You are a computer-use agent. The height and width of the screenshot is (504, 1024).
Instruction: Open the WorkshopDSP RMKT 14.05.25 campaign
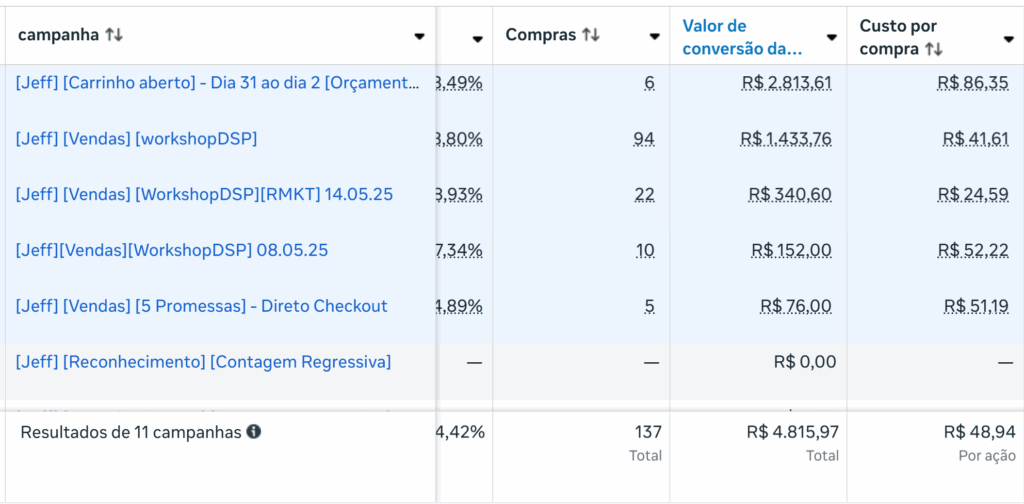coord(204,194)
